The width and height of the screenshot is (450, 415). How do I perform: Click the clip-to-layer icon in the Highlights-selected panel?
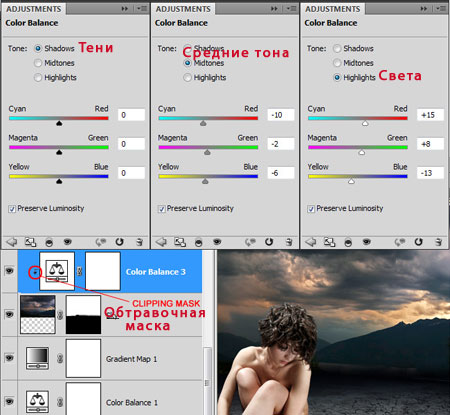click(x=348, y=242)
